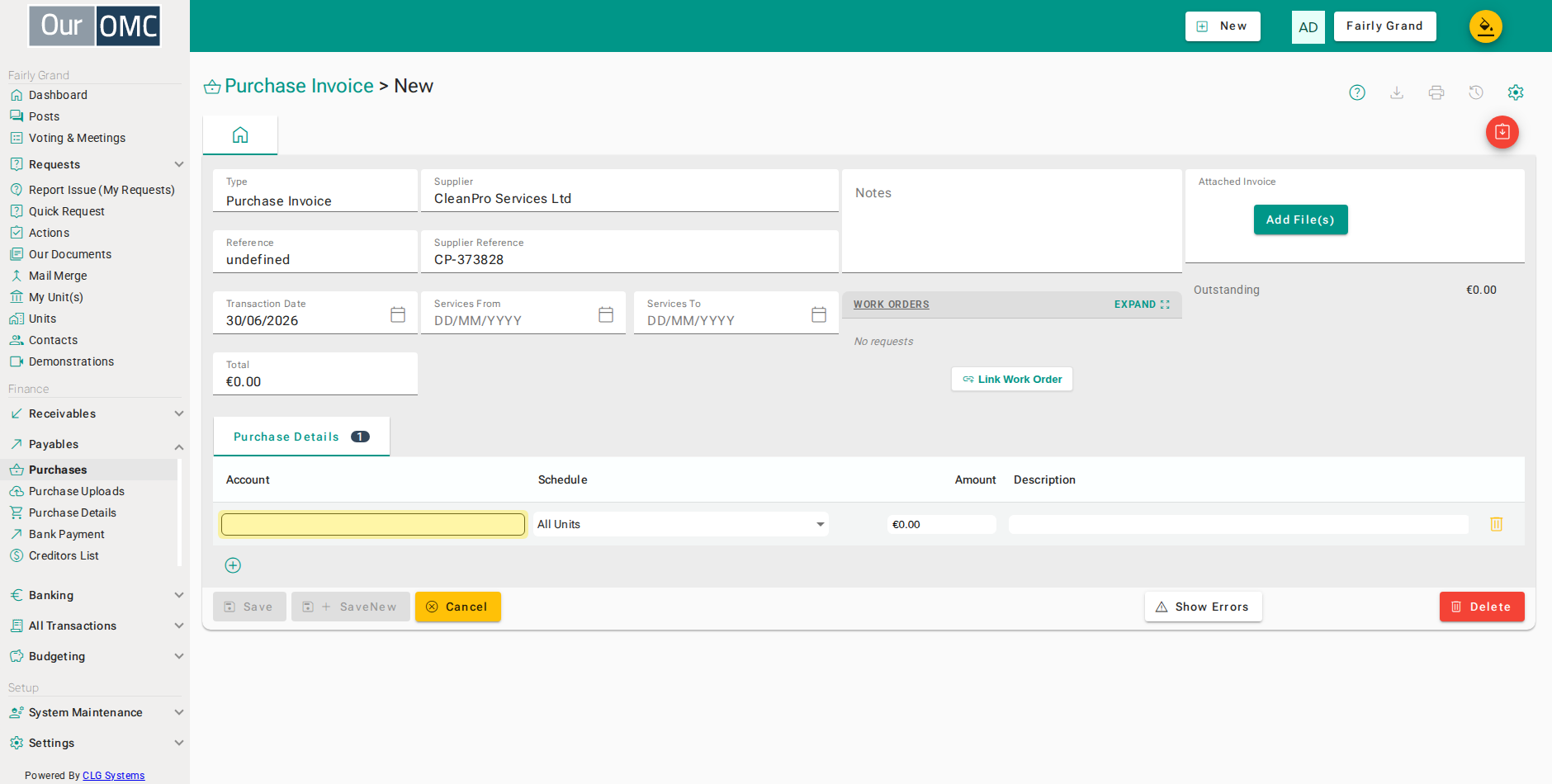Open the Transaction Date calendar picker
The image size is (1552, 784).
tap(398, 314)
